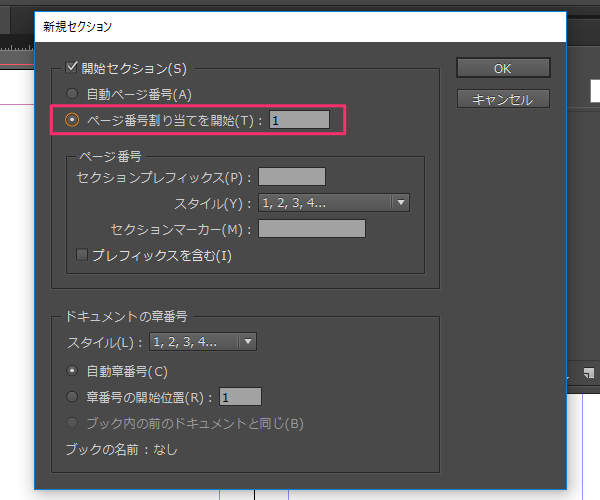Click the キャンセル button
Image resolution: width=600 pixels, height=500 pixels.
click(503, 99)
